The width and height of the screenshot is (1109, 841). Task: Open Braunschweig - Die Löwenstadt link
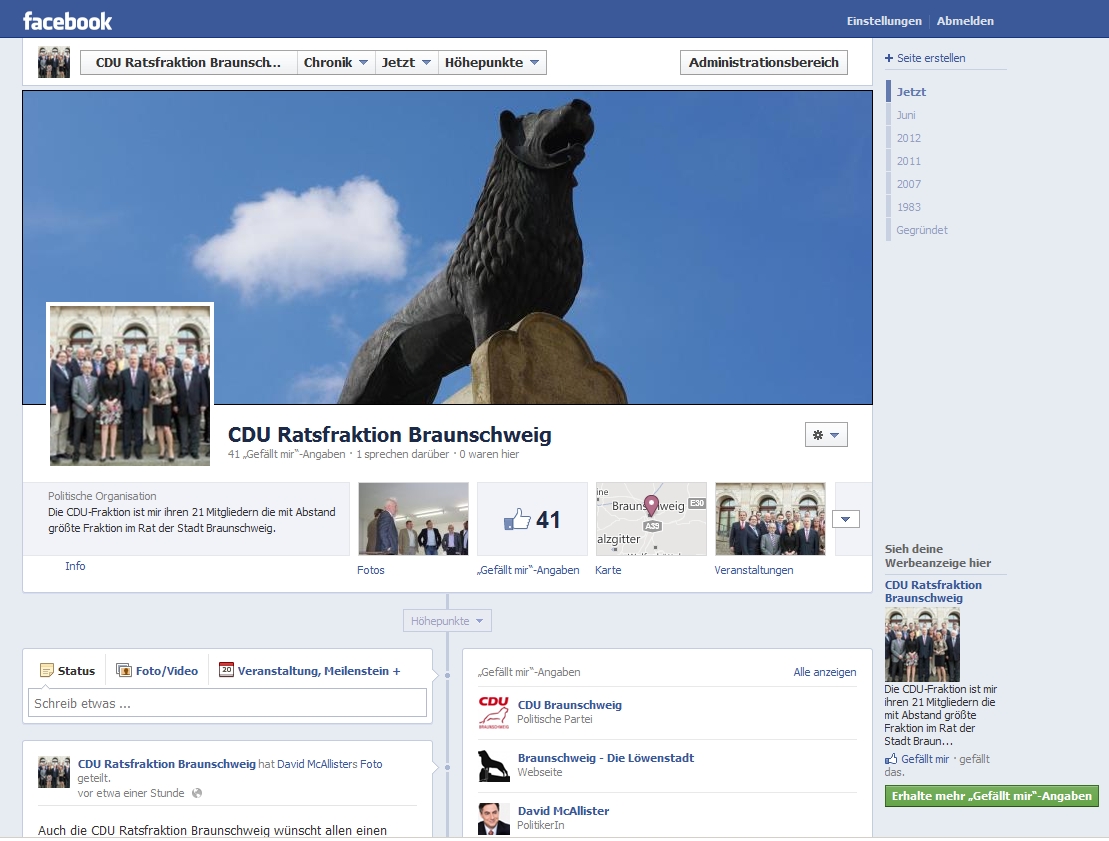605,758
